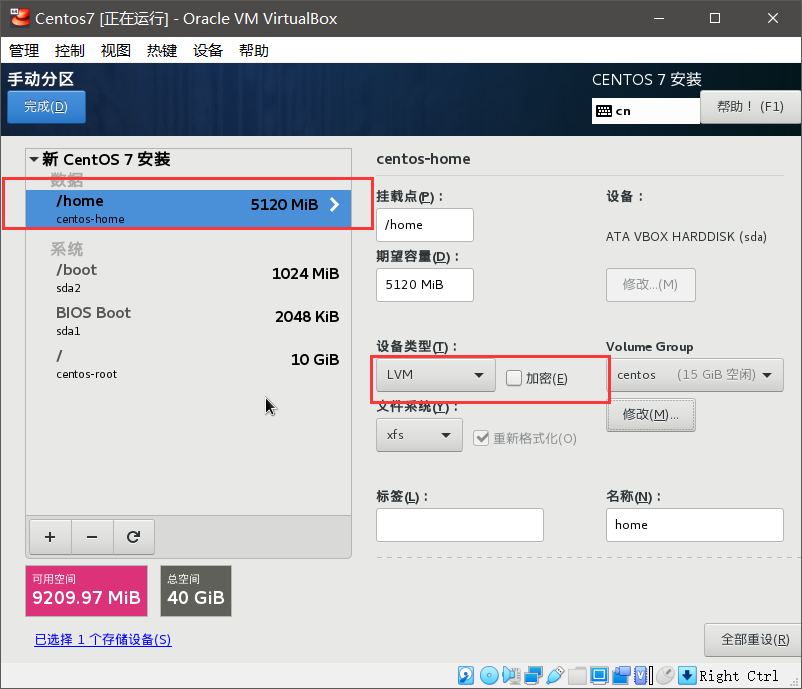This screenshot has width=802, height=689.
Task: Click the 帮助！(F1) help button
Action: point(750,106)
